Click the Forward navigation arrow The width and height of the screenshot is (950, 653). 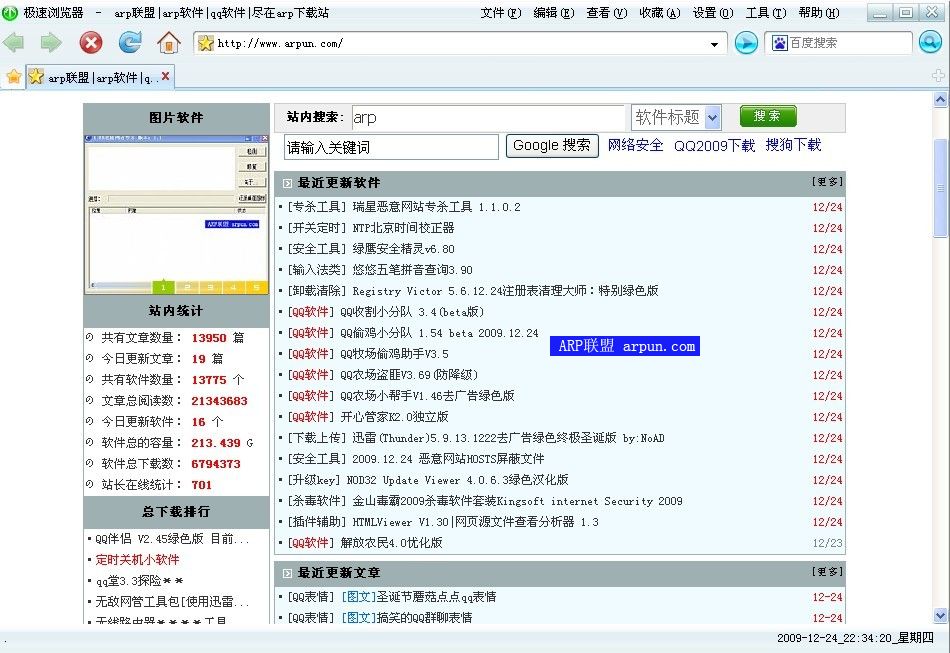coord(51,42)
